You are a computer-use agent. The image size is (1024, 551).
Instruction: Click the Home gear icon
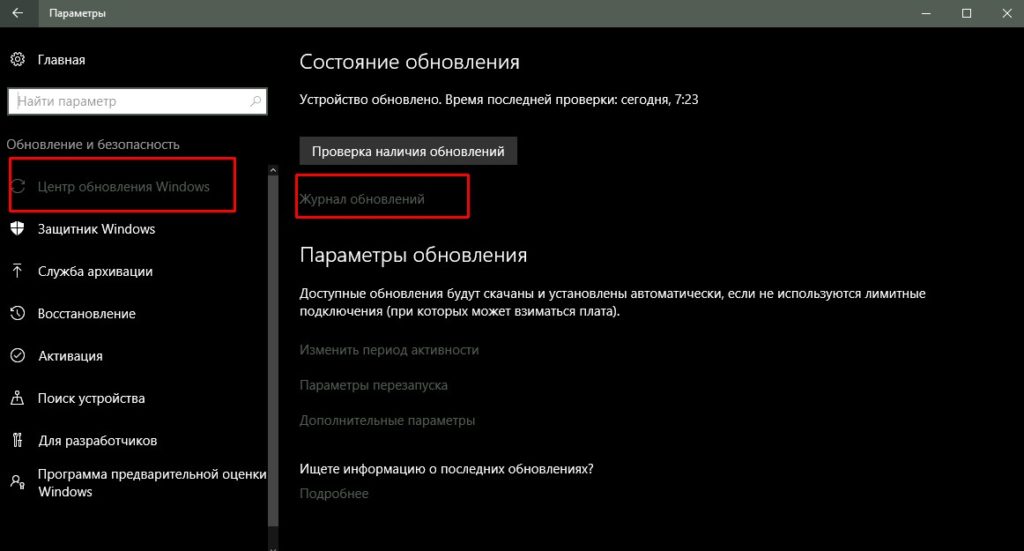pyautogui.click(x=17, y=60)
